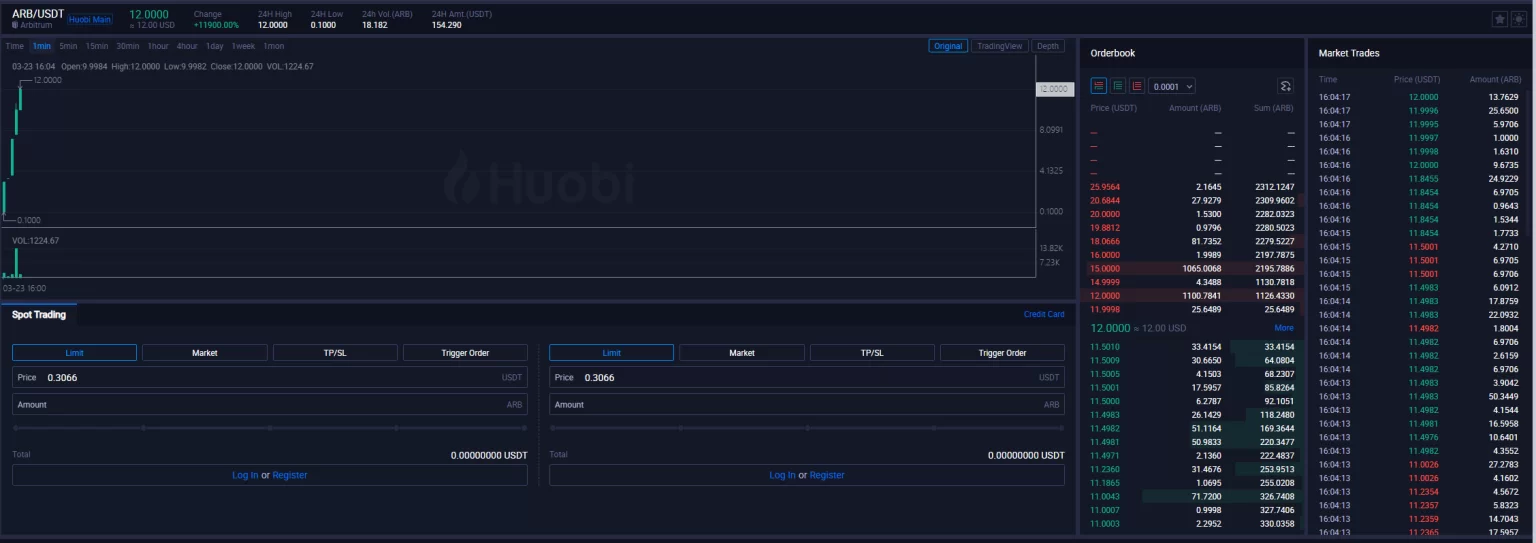Select Trigger Order in the sell panel
This screenshot has height=543, width=1536.
(1002, 353)
